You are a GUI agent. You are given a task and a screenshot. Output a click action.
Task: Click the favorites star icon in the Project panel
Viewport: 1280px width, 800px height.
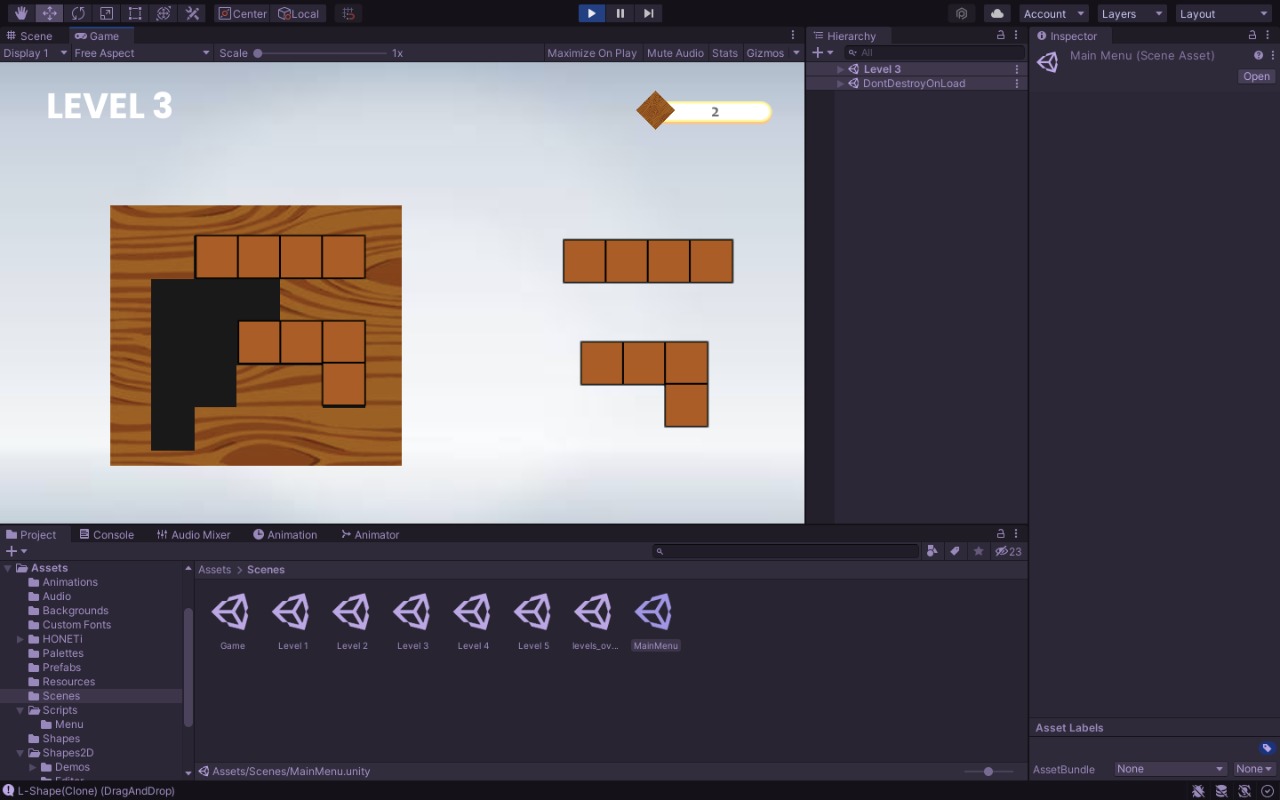[978, 551]
